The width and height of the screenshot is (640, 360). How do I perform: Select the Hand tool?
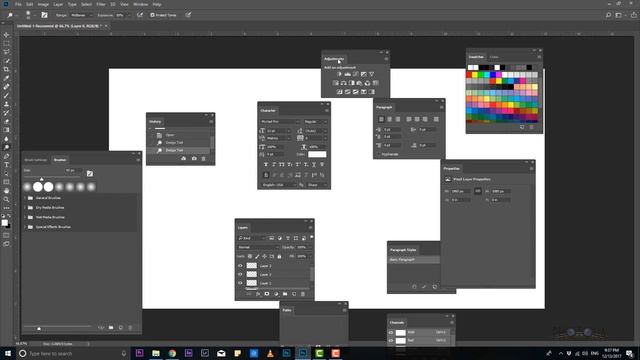[7, 191]
